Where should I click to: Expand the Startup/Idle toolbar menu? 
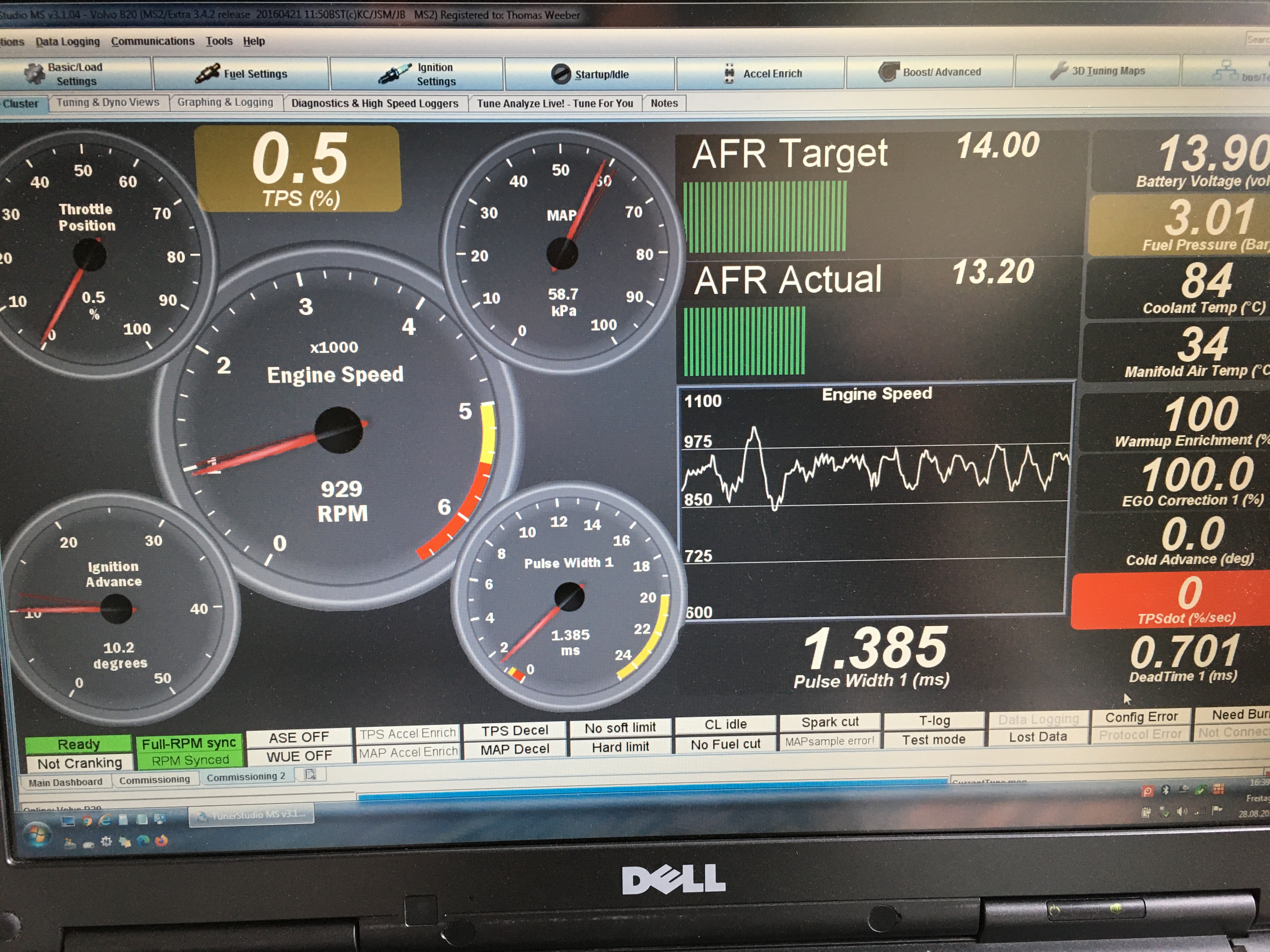(x=590, y=75)
